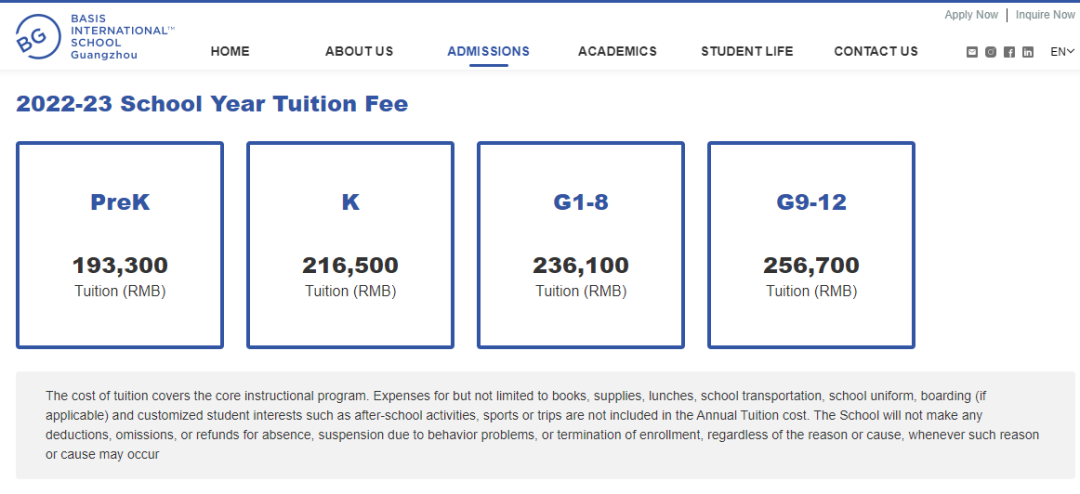The height and width of the screenshot is (494, 1080).
Task: Select the ADMISSIONS menu item
Action: [488, 52]
